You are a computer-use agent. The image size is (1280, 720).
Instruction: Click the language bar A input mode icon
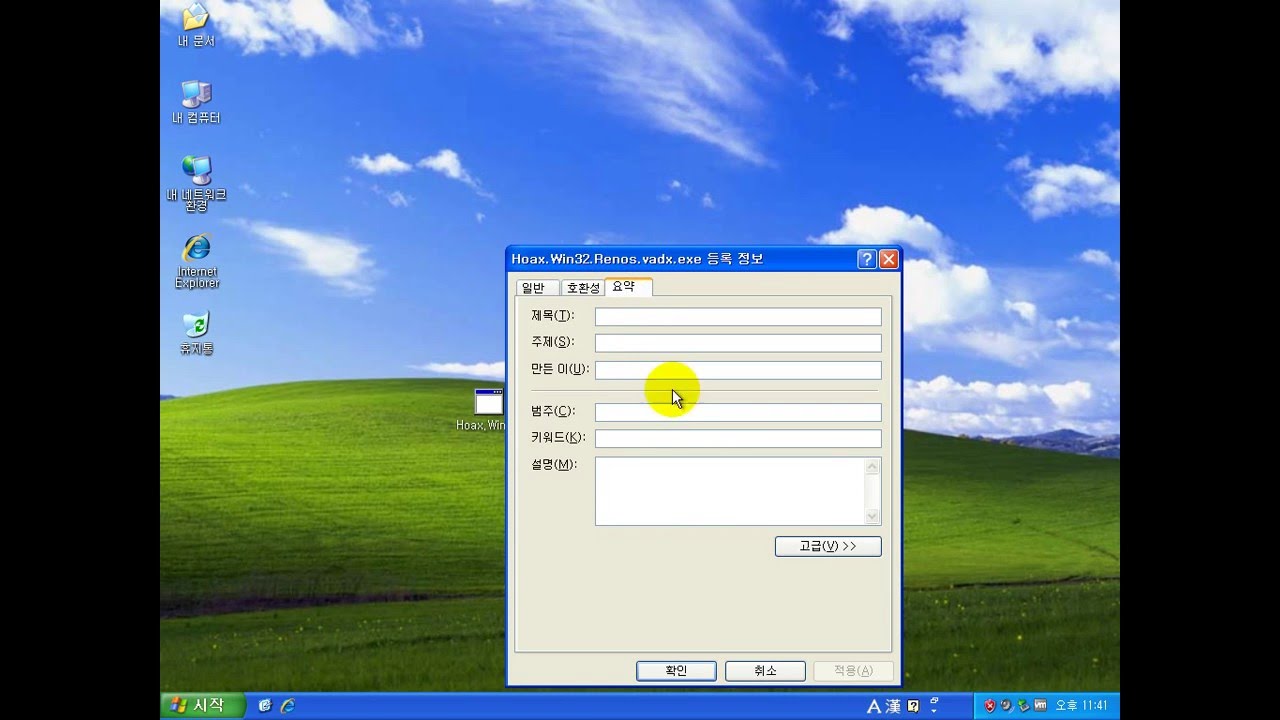tap(874, 706)
